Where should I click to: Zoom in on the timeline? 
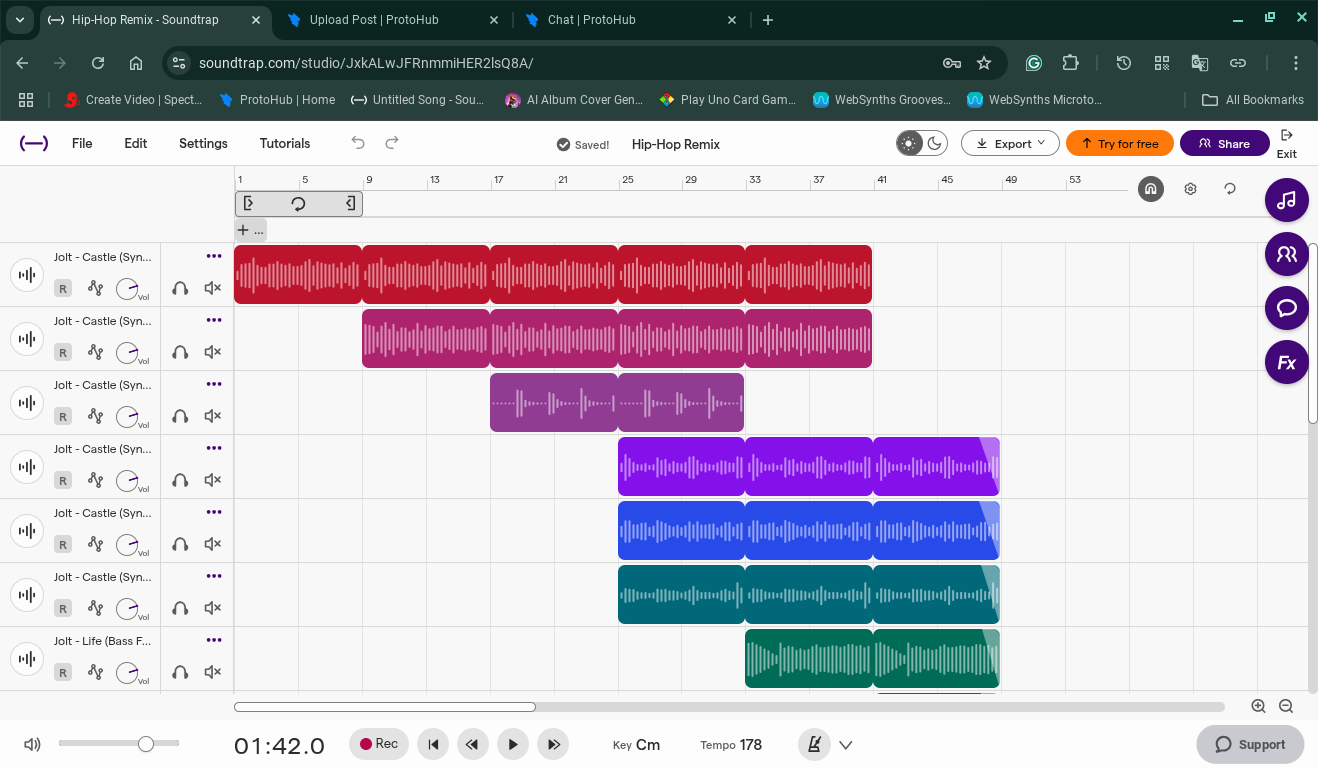(1258, 706)
